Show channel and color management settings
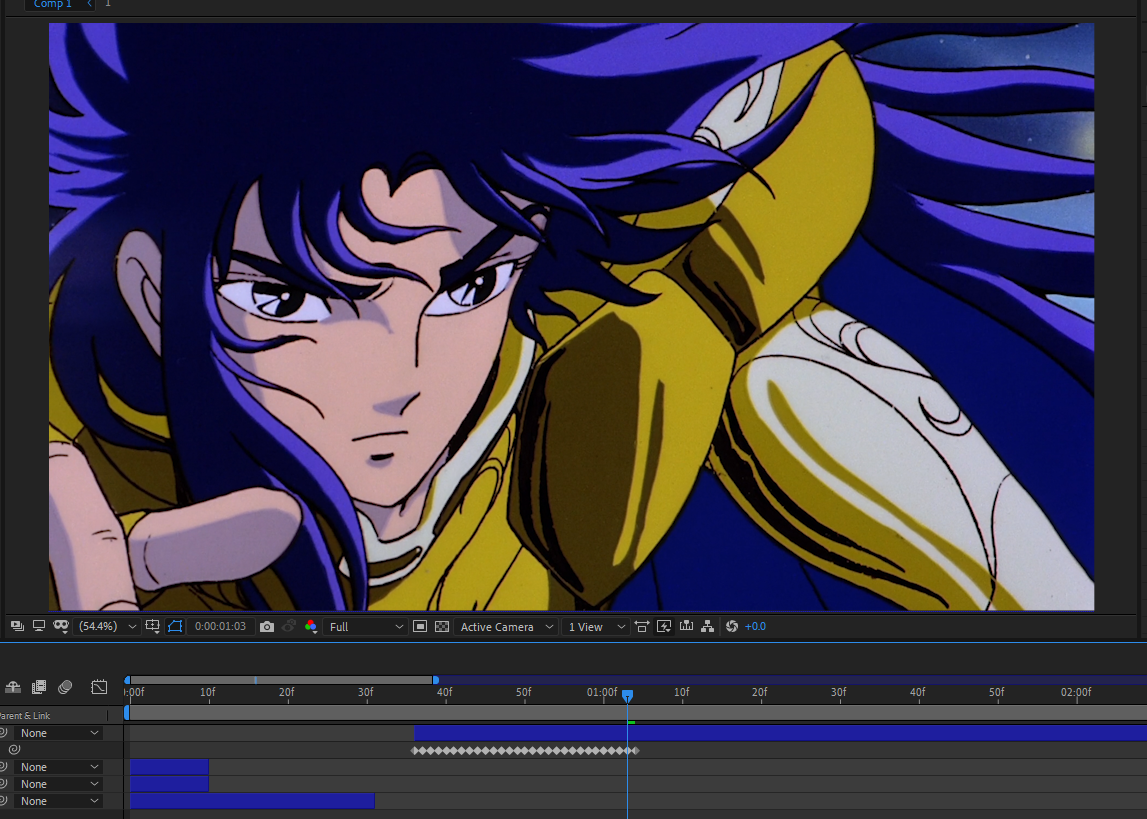The width and height of the screenshot is (1147, 819). [311, 626]
